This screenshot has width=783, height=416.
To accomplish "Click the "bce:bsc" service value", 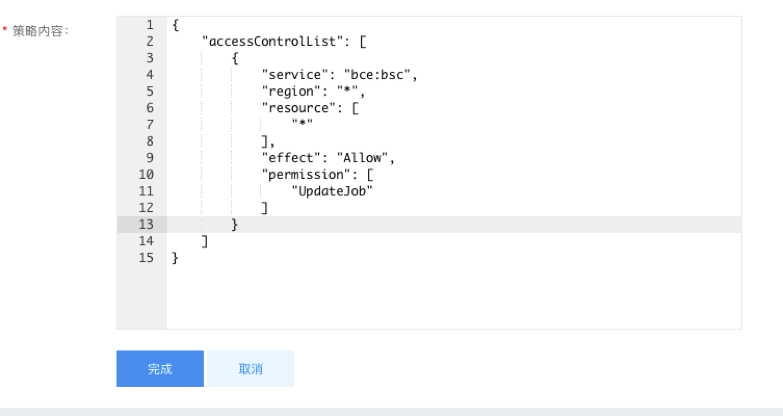I will pyautogui.click(x=377, y=75).
